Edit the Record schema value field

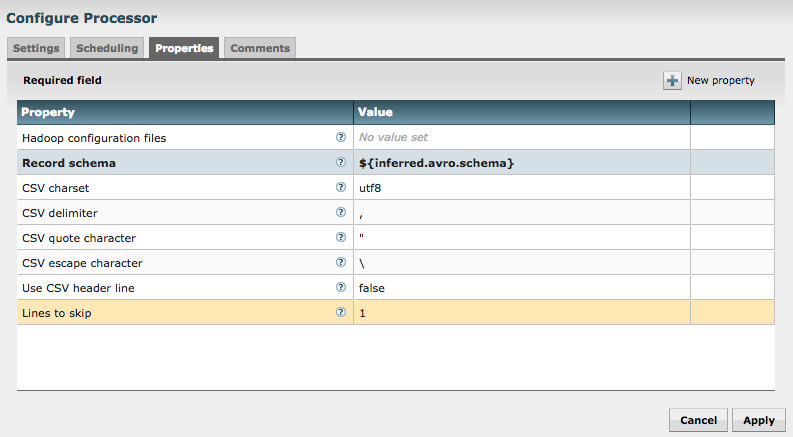pyautogui.click(x=521, y=163)
